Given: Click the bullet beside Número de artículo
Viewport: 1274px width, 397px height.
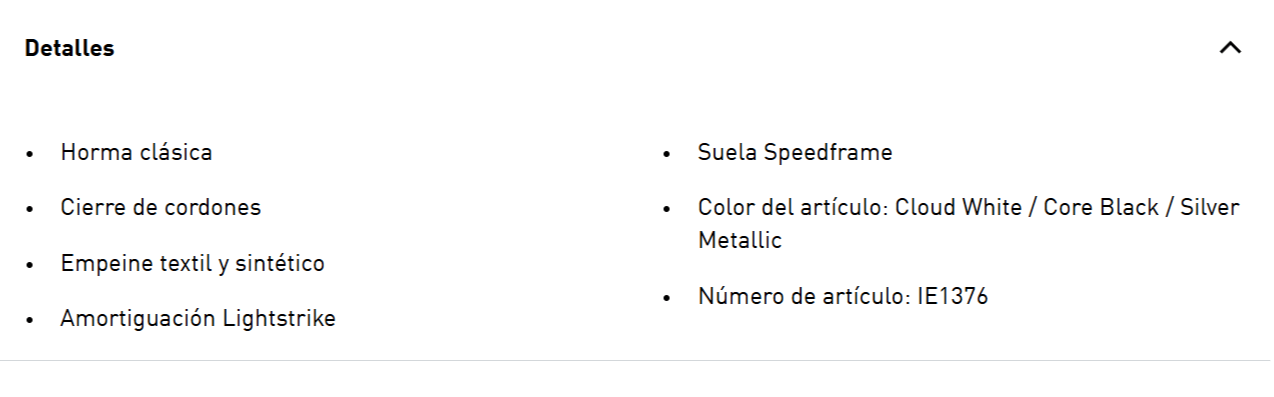Looking at the screenshot, I should pos(667,299).
